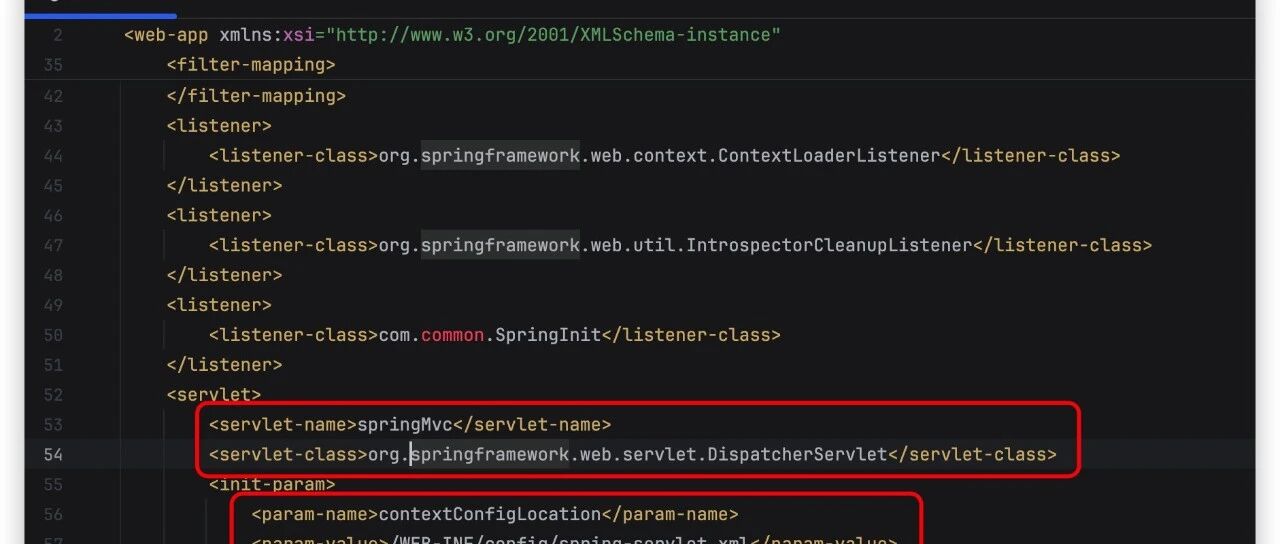The height and width of the screenshot is (544, 1280).
Task: Click gutter line number 45
Action: click(x=52, y=186)
